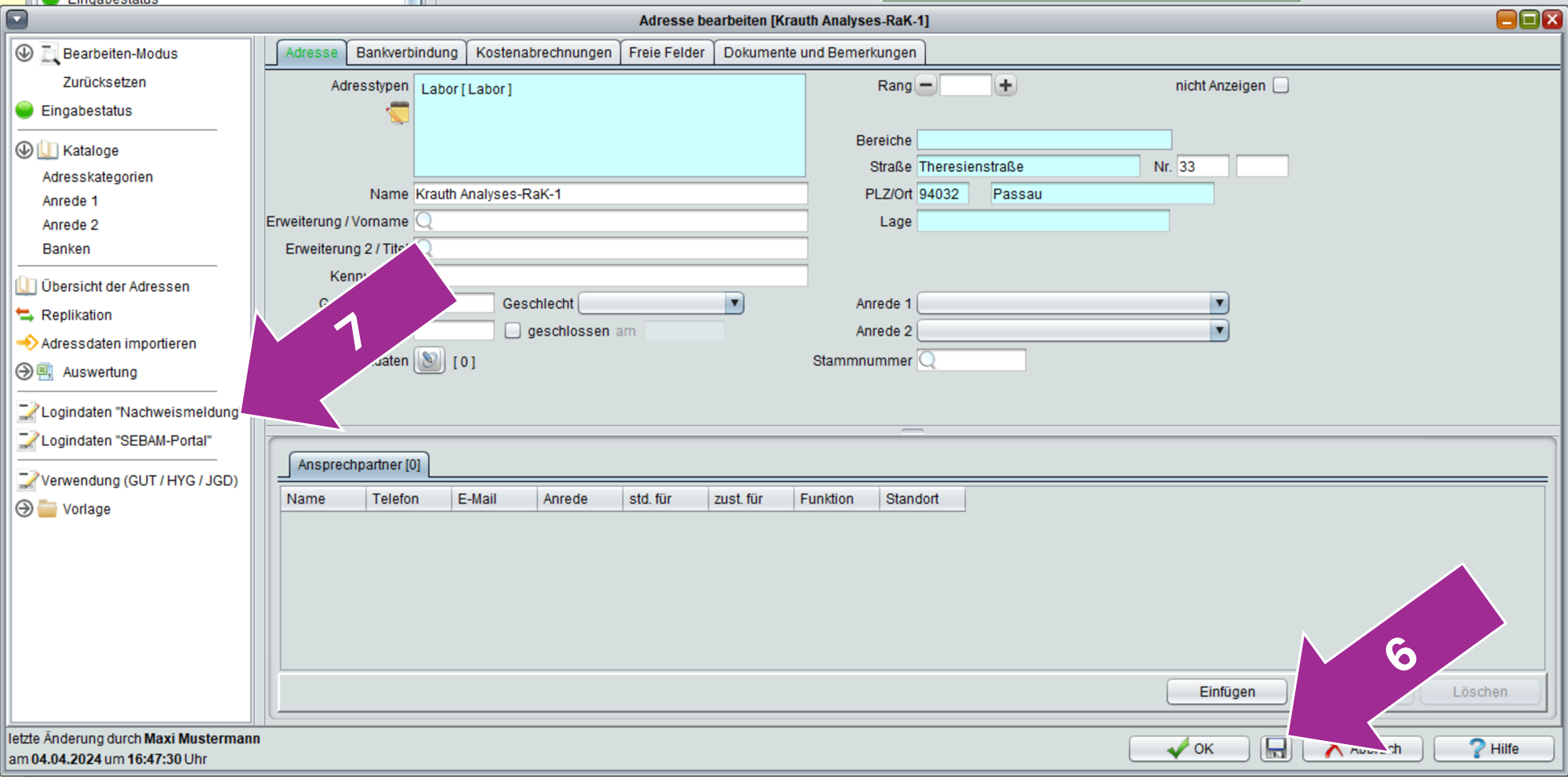Enable the nicht Anzeigen checkbox
Viewport: 1568px width, 777px height.
point(1280,85)
